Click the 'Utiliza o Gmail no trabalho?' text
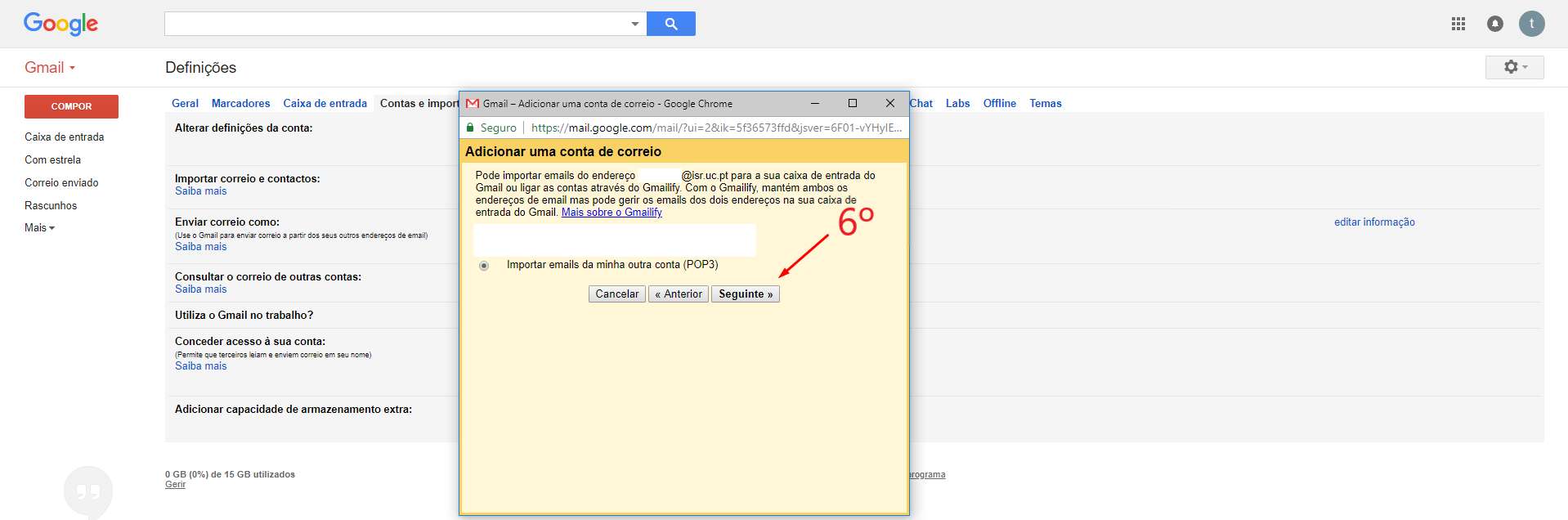 (244, 316)
